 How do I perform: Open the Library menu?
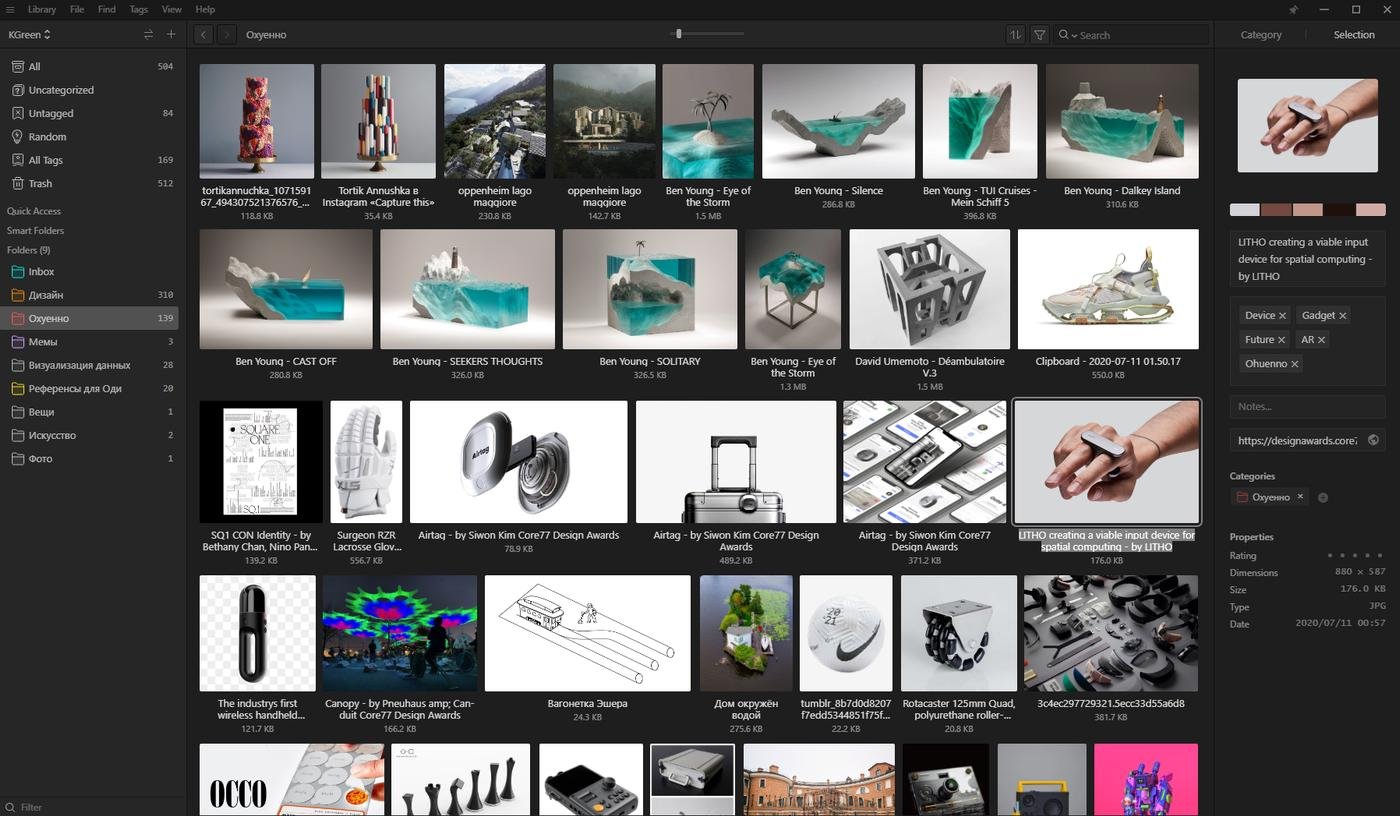(42, 9)
